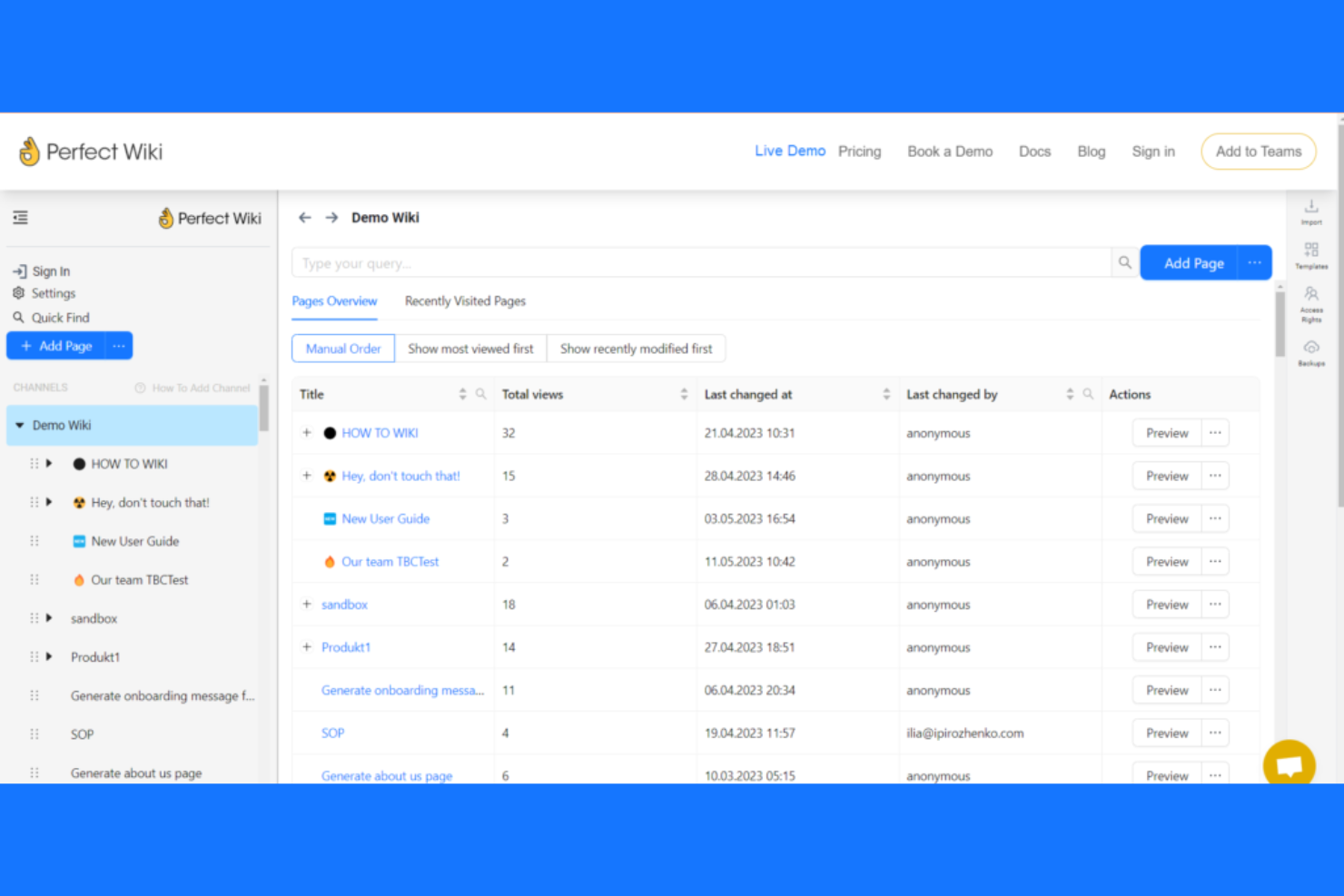Open Quick Find in the left sidebar
This screenshot has width=1344, height=896.
[x=51, y=318]
